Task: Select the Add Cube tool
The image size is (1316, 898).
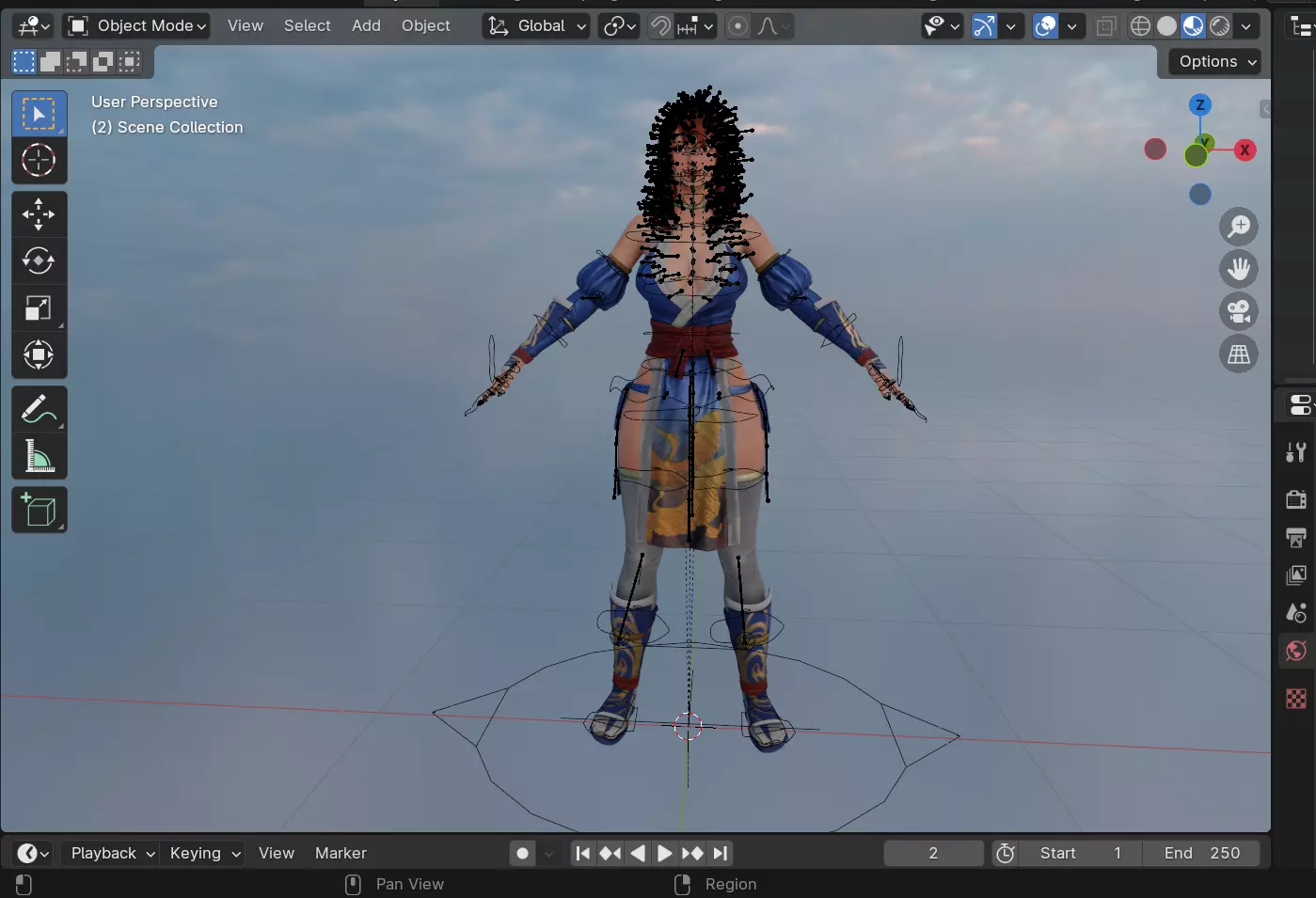Action: (x=39, y=510)
